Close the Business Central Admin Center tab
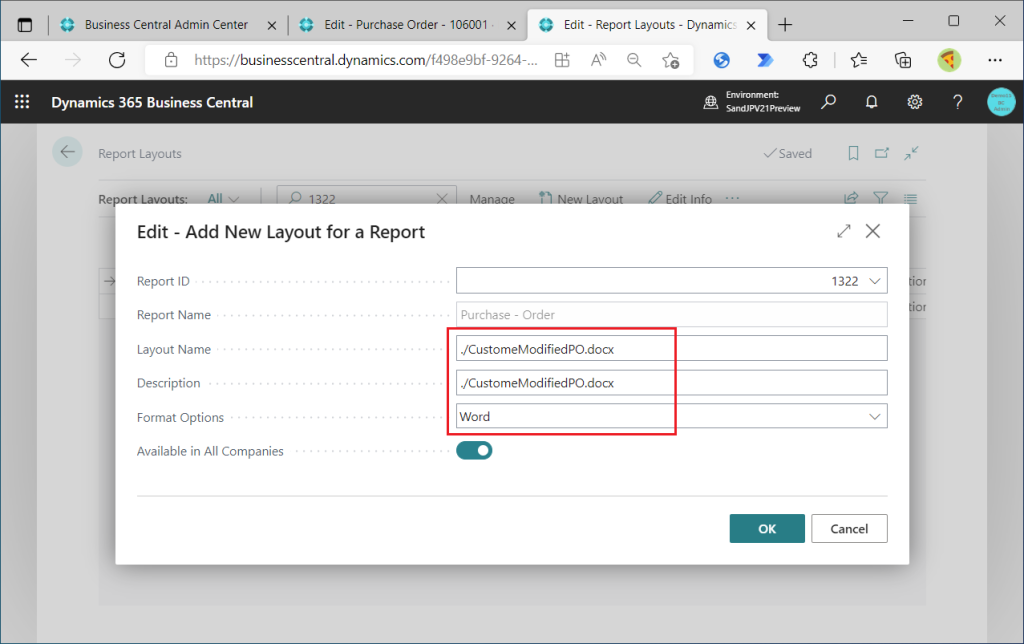The height and width of the screenshot is (644, 1024). click(272, 25)
